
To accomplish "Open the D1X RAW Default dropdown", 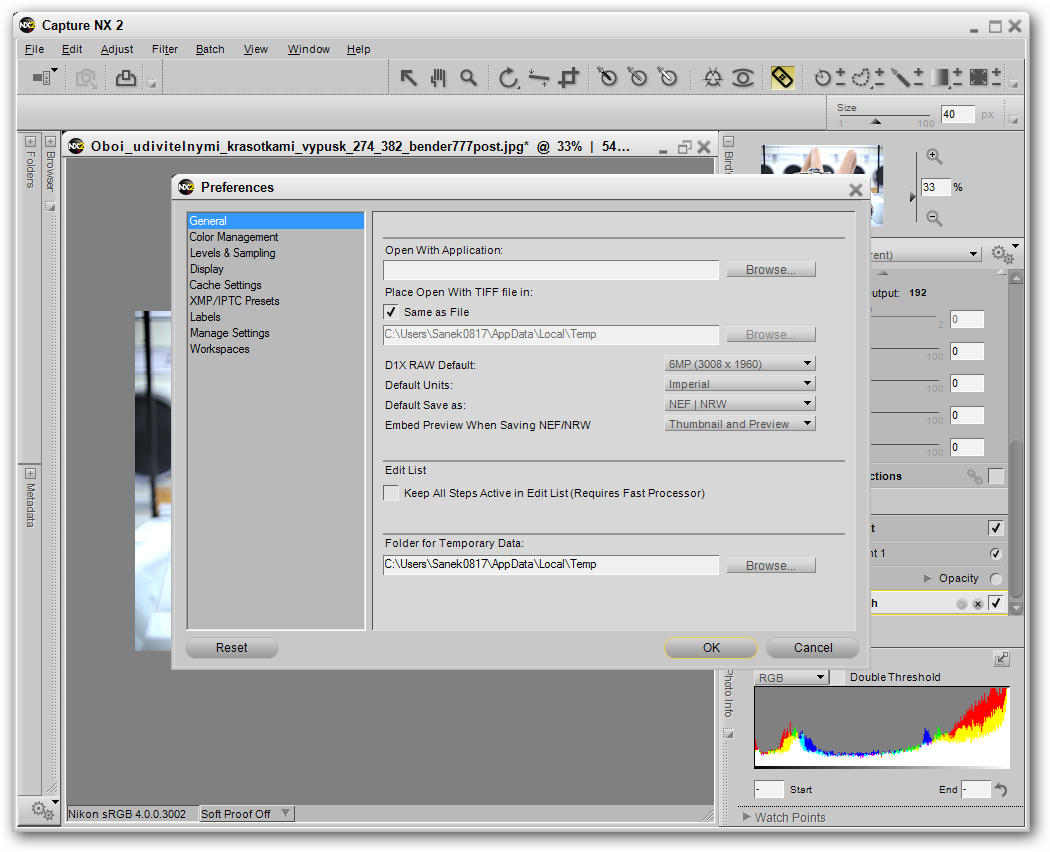I will point(740,364).
